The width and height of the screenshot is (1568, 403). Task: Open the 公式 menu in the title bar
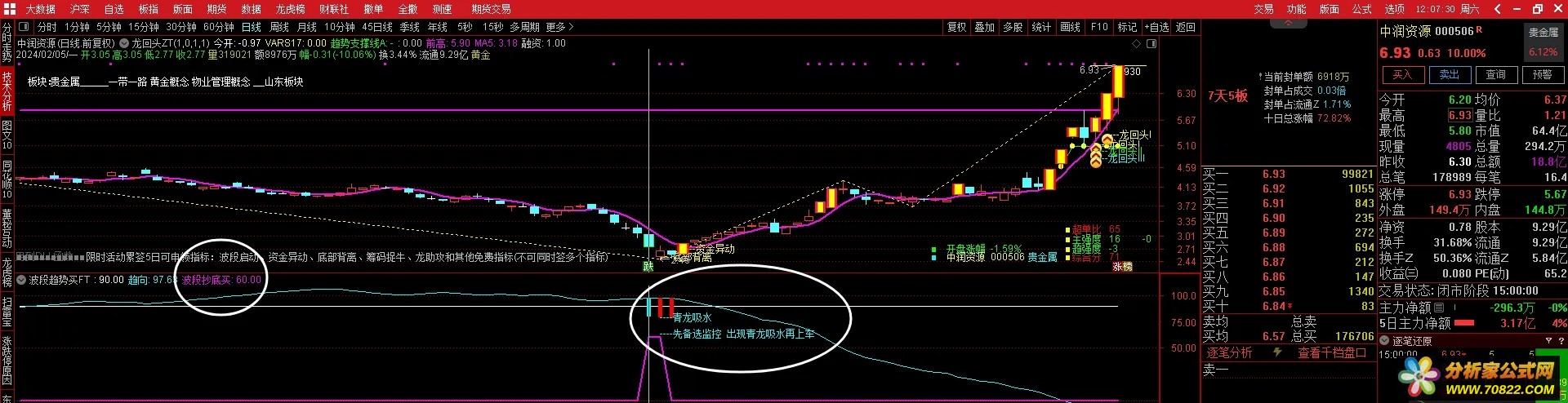(1362, 9)
